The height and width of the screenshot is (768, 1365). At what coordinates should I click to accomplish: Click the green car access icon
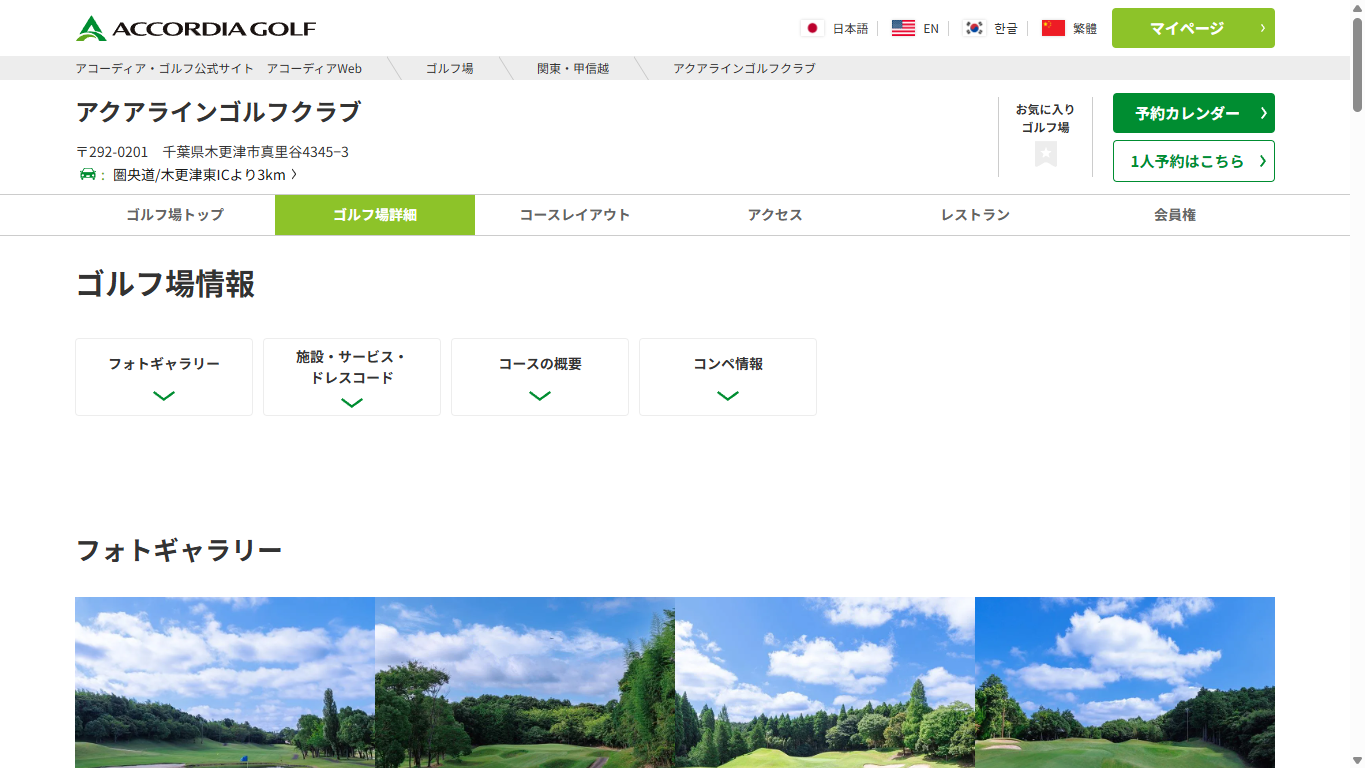click(x=88, y=174)
